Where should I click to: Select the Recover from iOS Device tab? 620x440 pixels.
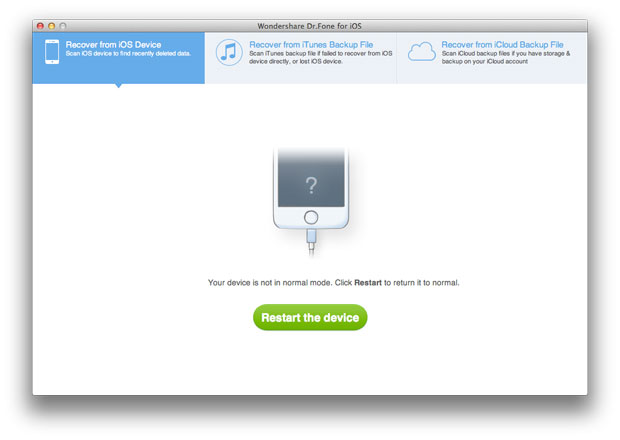coord(119,58)
